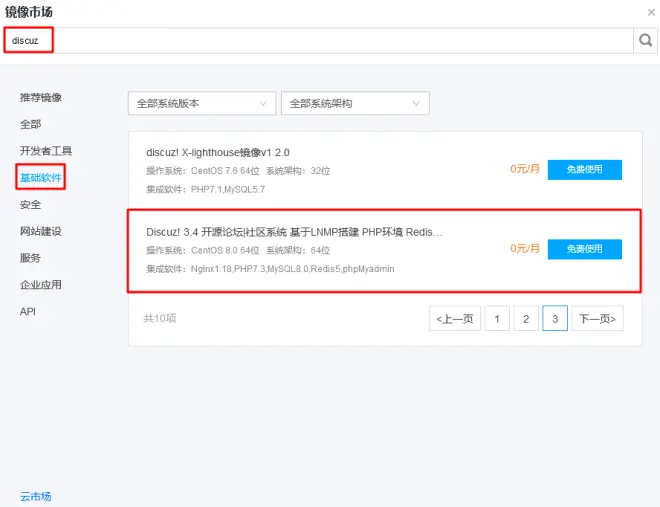Click the PHP7.1,MySQL5.7 software text
The width and height of the screenshot is (660, 507).
coord(228,189)
